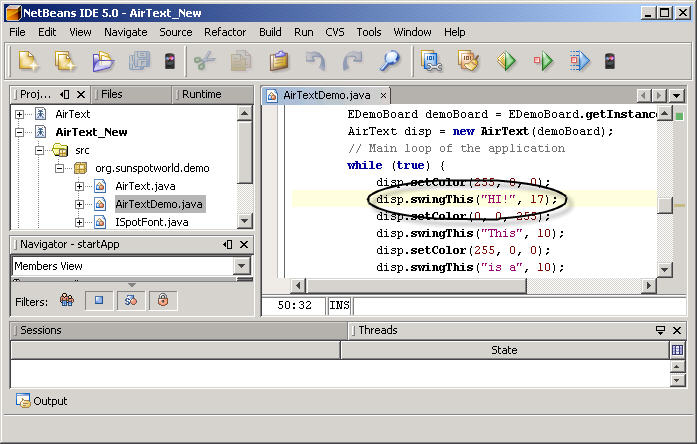The height and width of the screenshot is (444, 697).
Task: Switch to the Files tab
Action: coord(131,95)
